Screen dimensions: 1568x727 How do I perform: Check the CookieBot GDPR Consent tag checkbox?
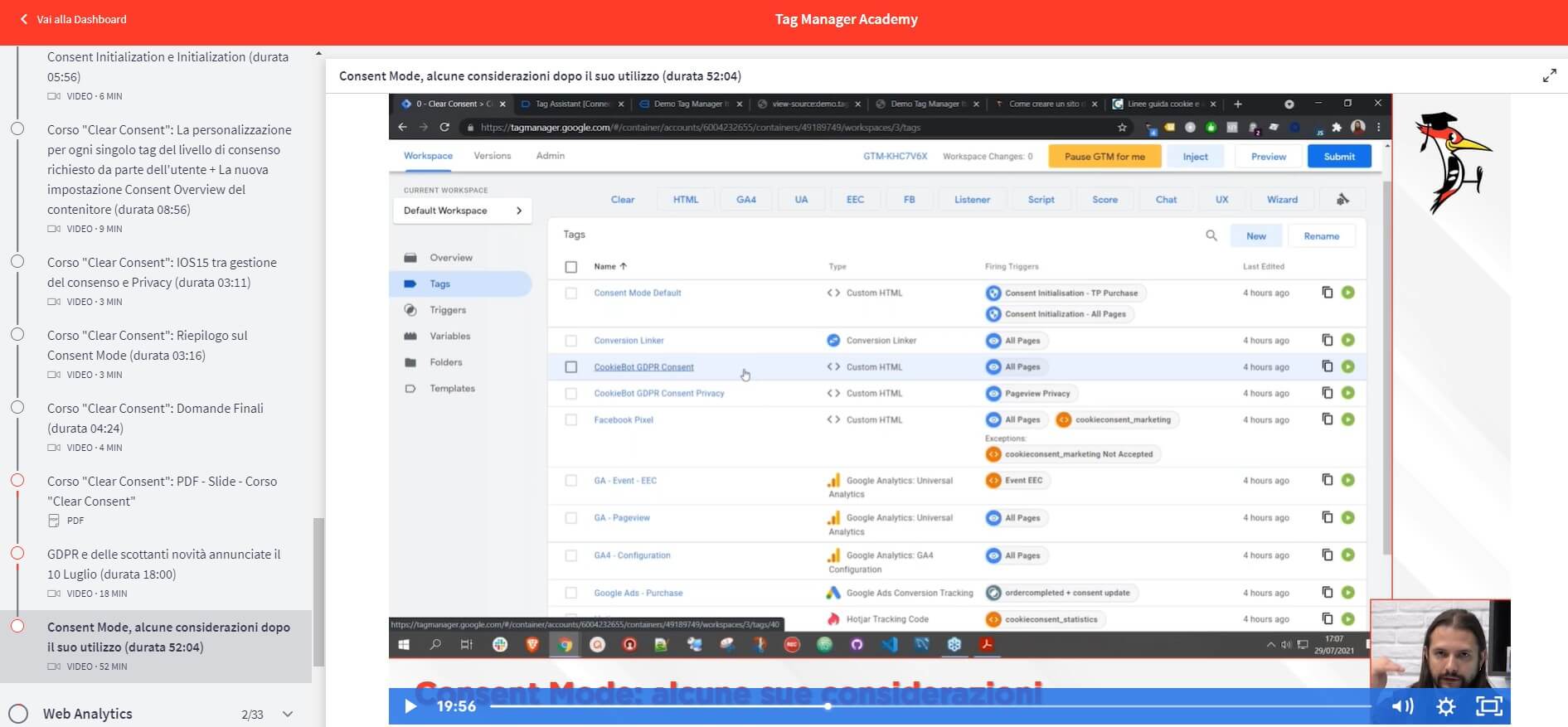click(570, 366)
